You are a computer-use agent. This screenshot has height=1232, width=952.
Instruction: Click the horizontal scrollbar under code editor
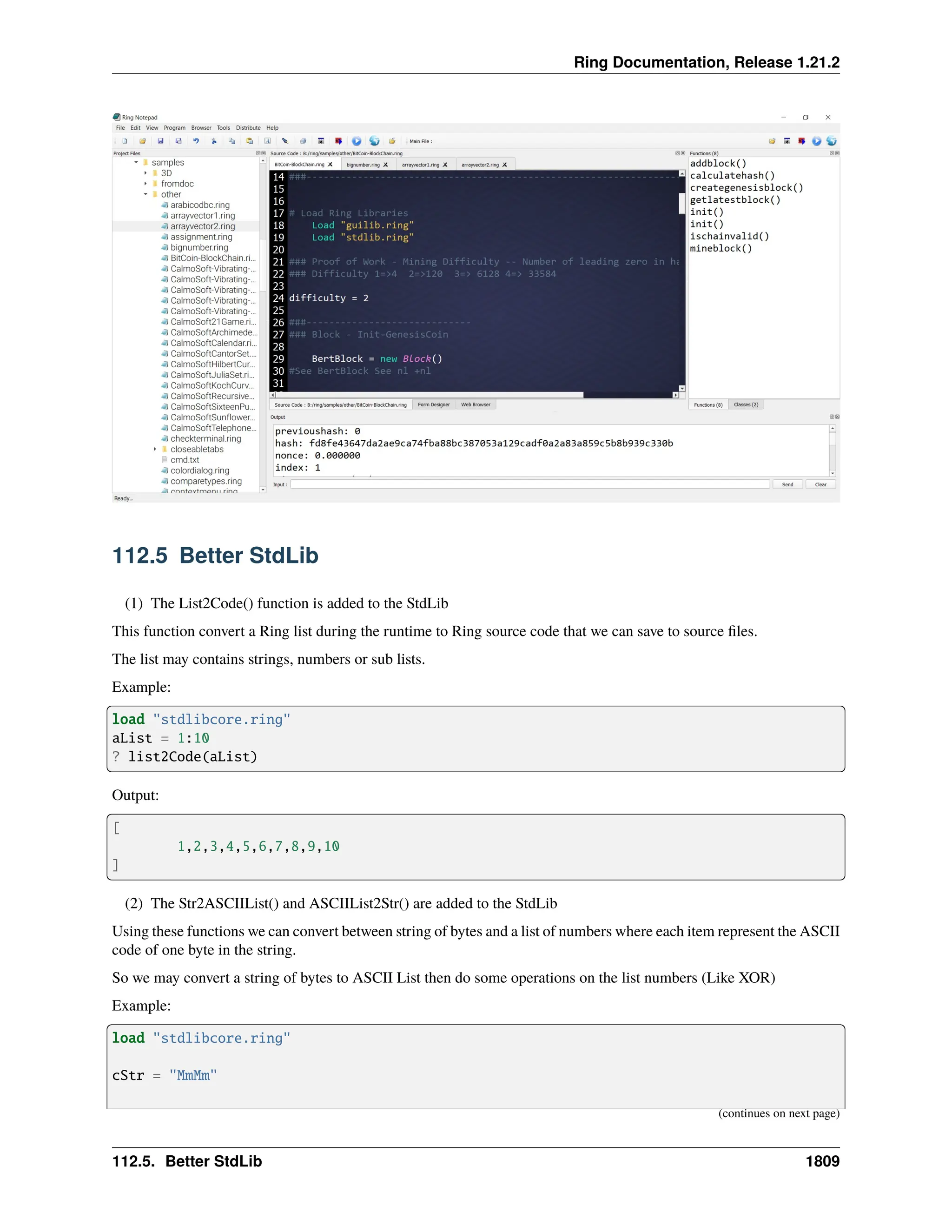(429, 395)
